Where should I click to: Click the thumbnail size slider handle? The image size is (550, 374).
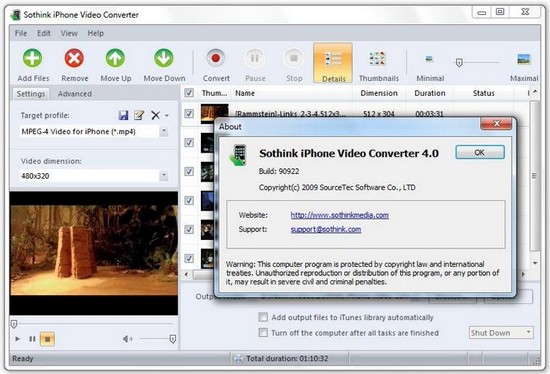coord(459,63)
